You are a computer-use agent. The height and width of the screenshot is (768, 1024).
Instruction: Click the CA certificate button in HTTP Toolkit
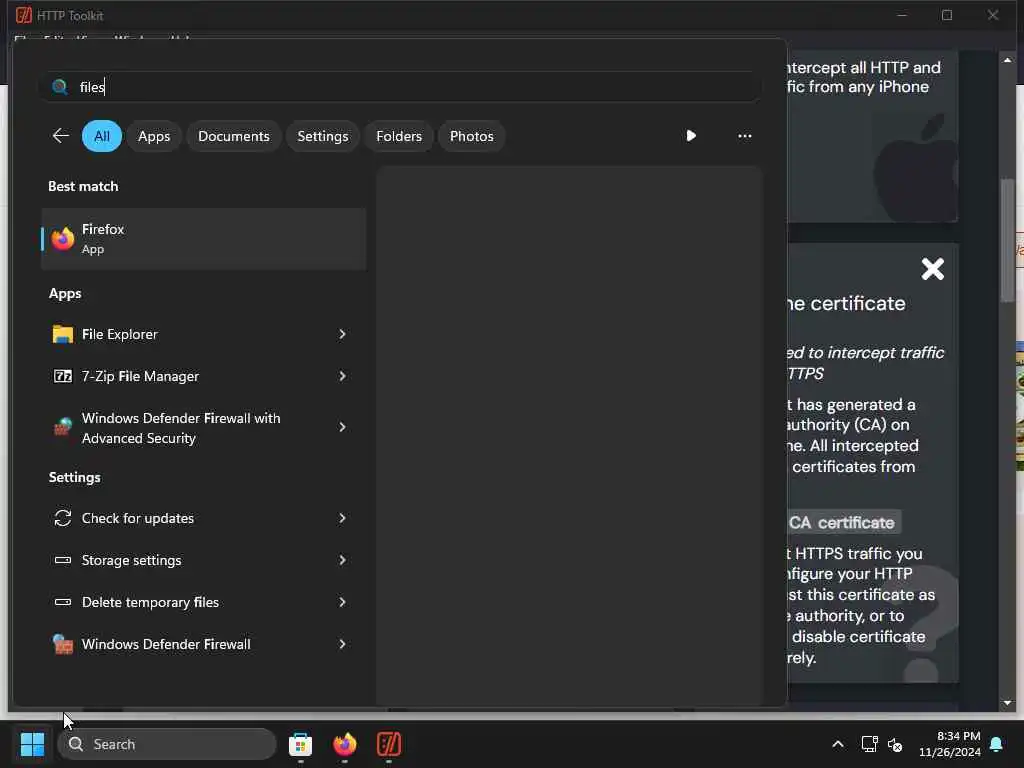point(844,522)
